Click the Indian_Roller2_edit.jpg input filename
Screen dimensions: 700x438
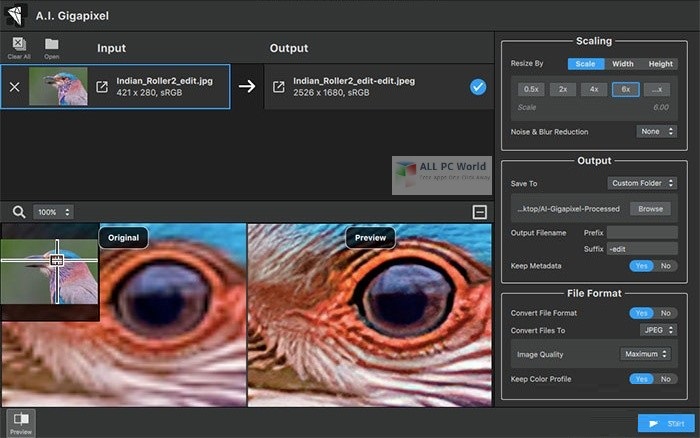pos(165,81)
